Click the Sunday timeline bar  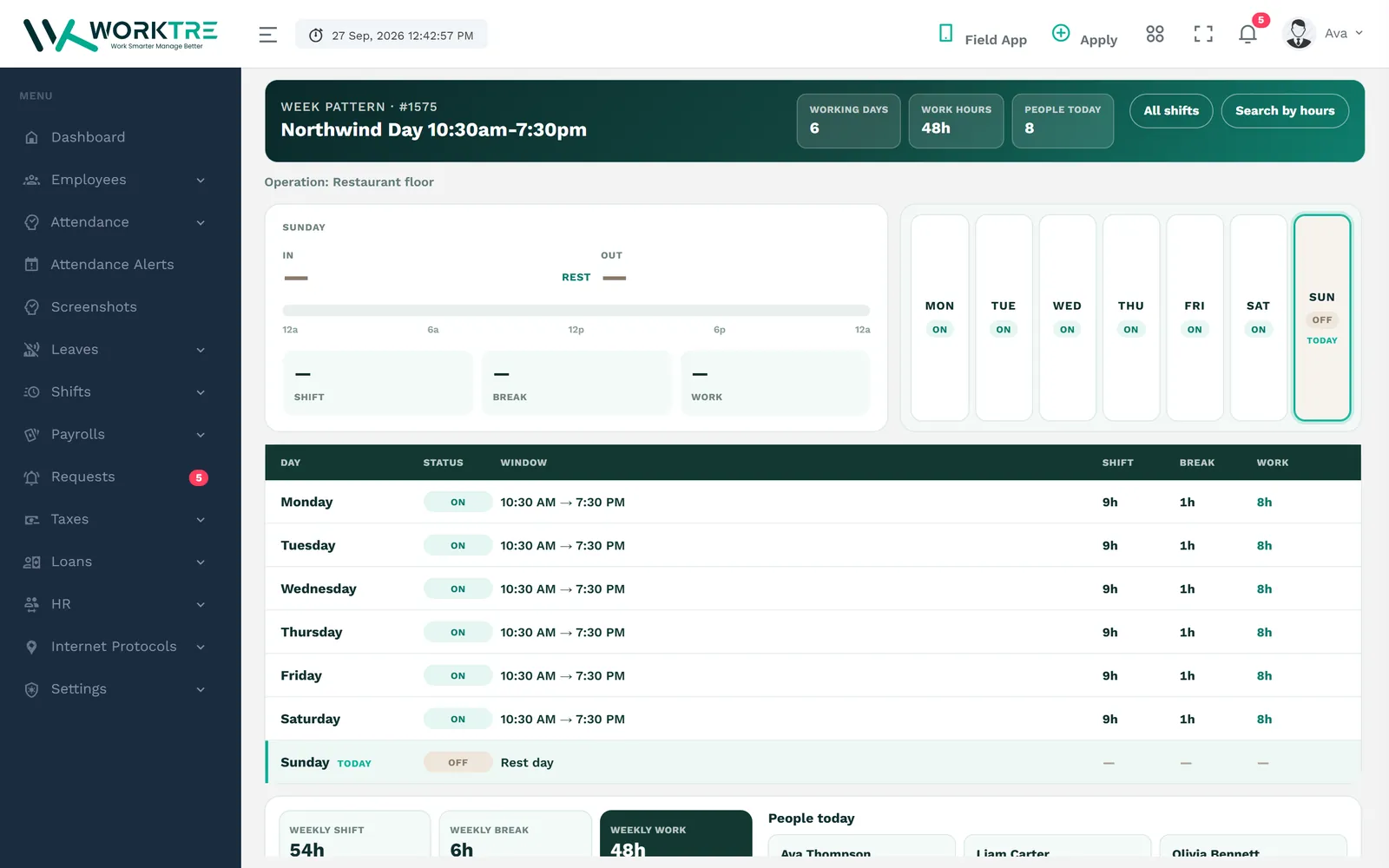[576, 311]
